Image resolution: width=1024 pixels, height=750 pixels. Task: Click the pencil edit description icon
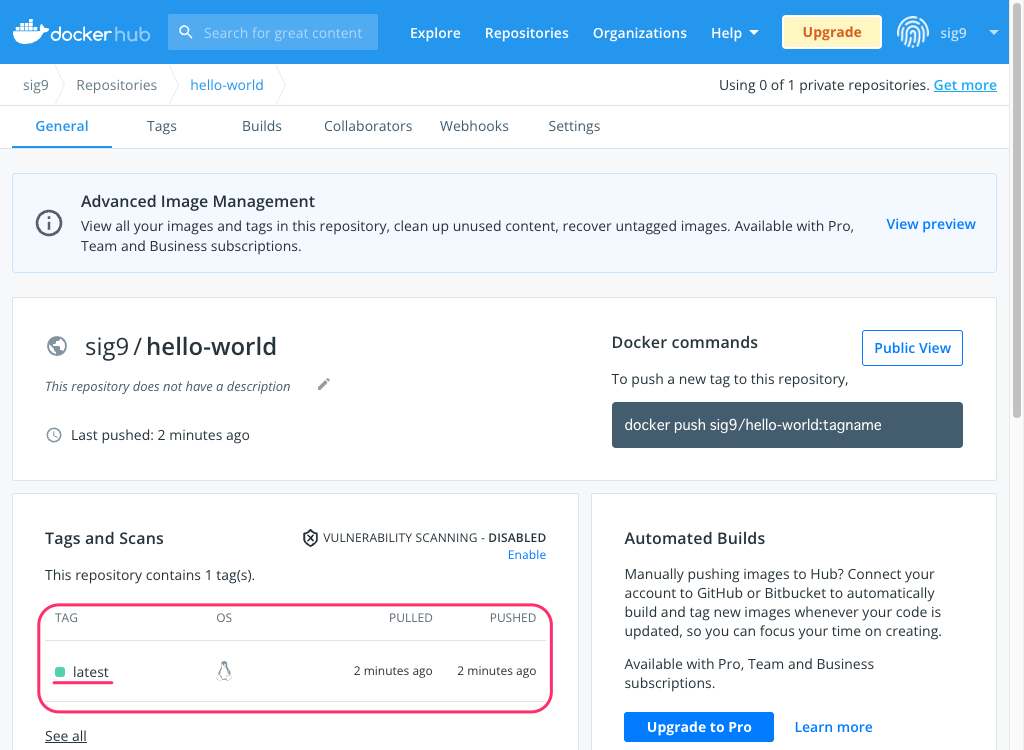(324, 384)
